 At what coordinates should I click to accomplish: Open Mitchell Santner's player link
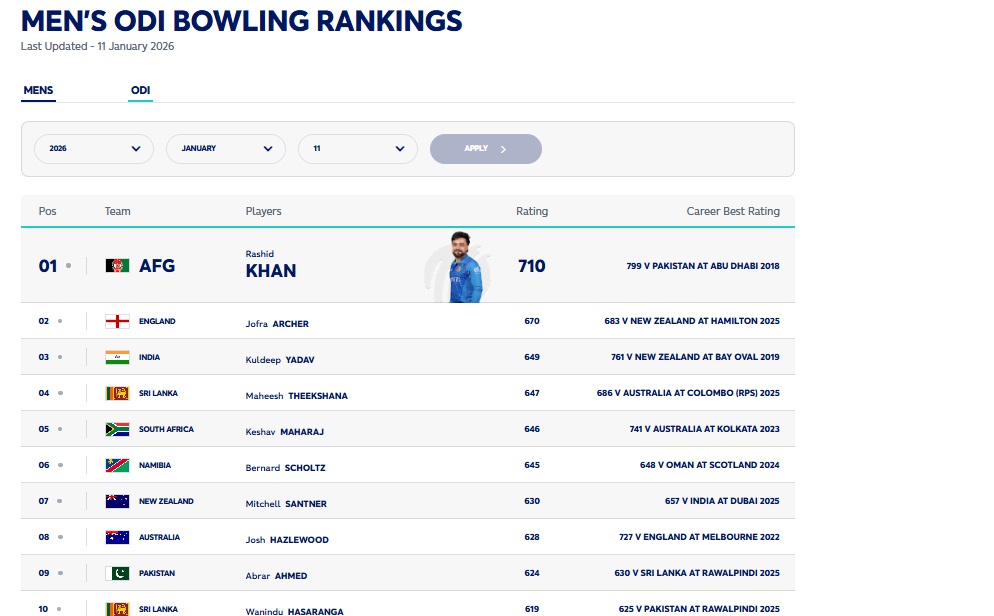(286, 504)
